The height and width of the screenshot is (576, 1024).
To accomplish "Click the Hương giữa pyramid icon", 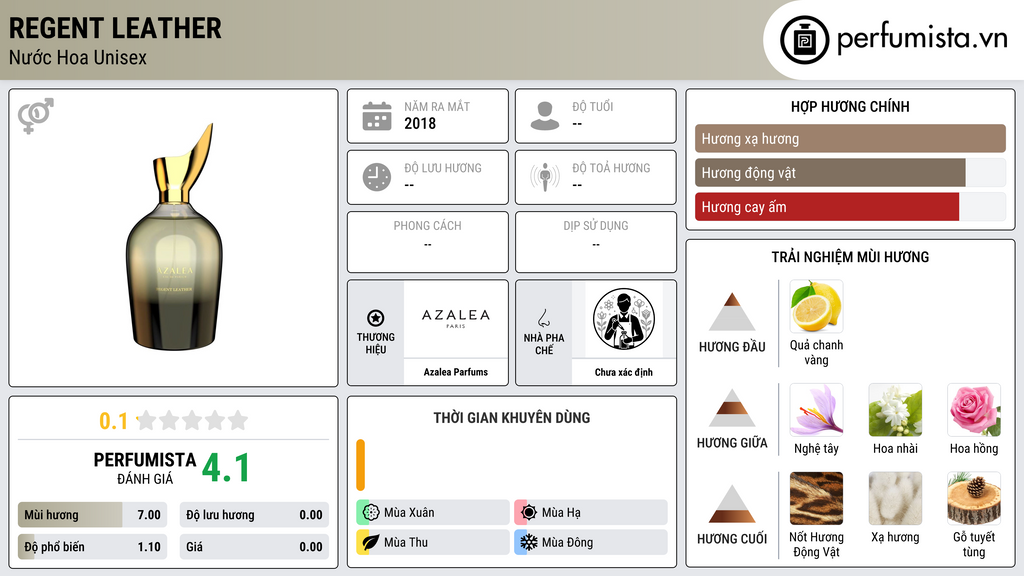I will (732, 408).
